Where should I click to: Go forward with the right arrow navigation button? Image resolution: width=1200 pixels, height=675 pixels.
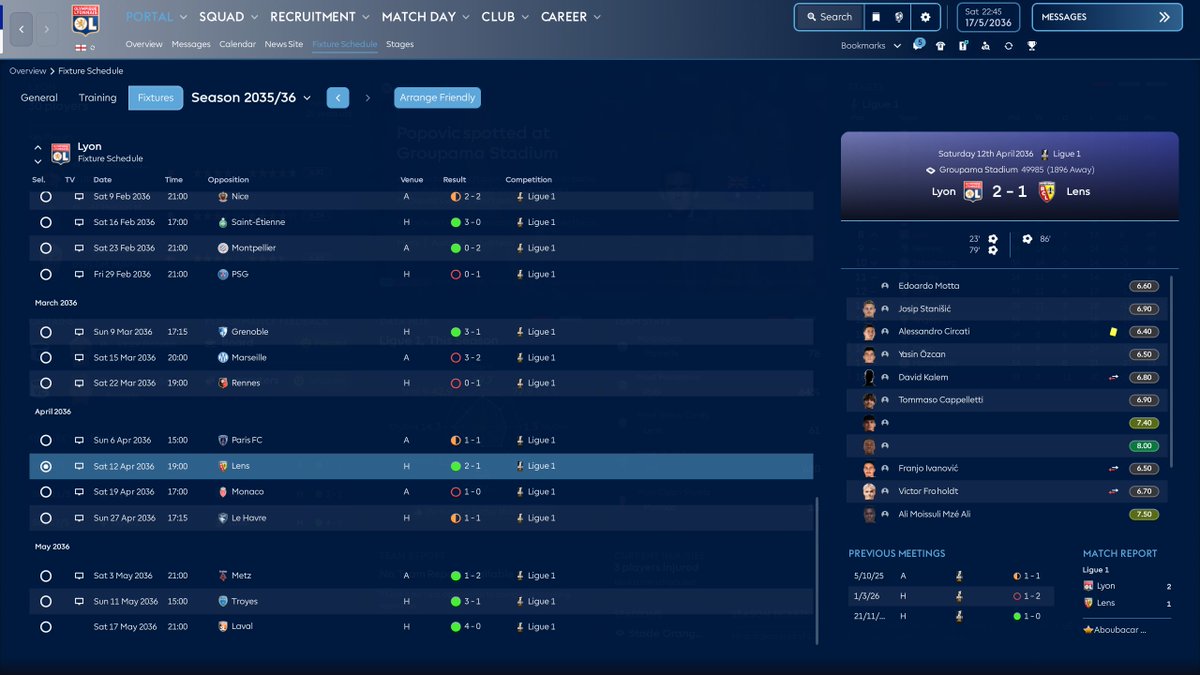(x=46, y=29)
